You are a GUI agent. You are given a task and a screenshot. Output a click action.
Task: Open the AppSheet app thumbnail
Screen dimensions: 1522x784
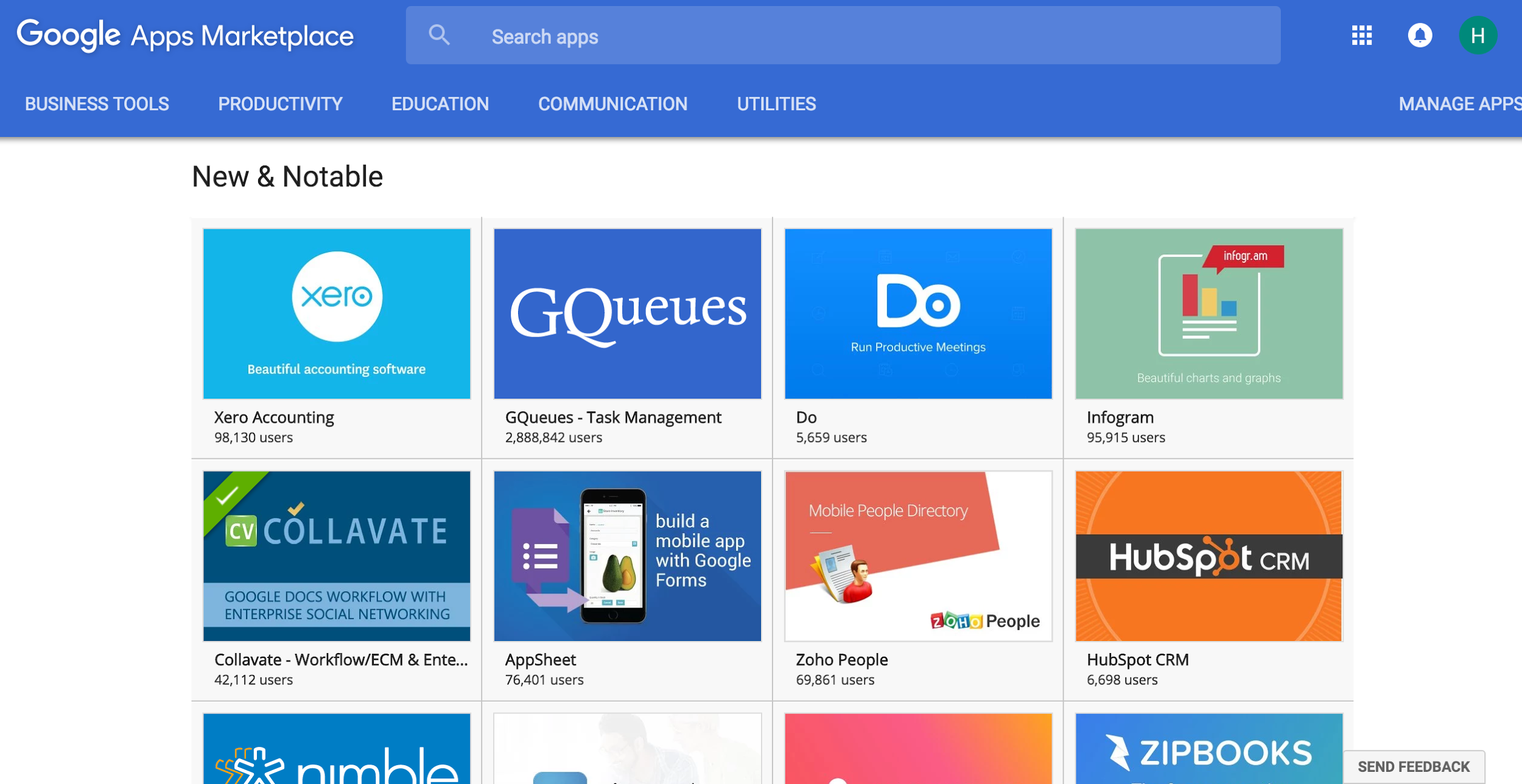coord(628,556)
